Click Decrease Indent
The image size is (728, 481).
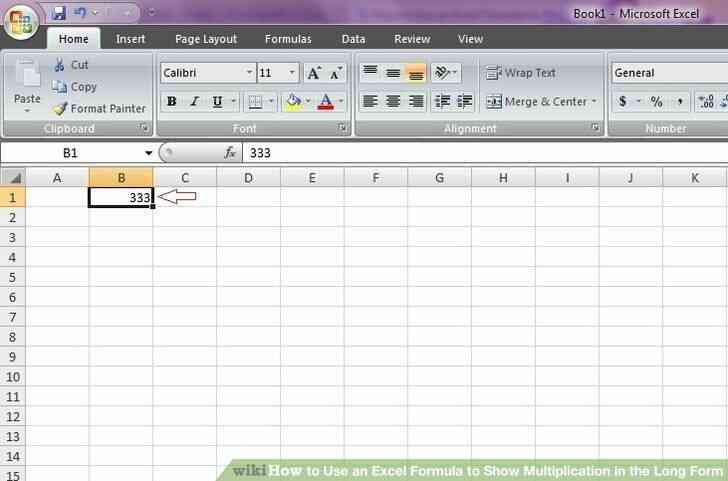[x=442, y=101]
